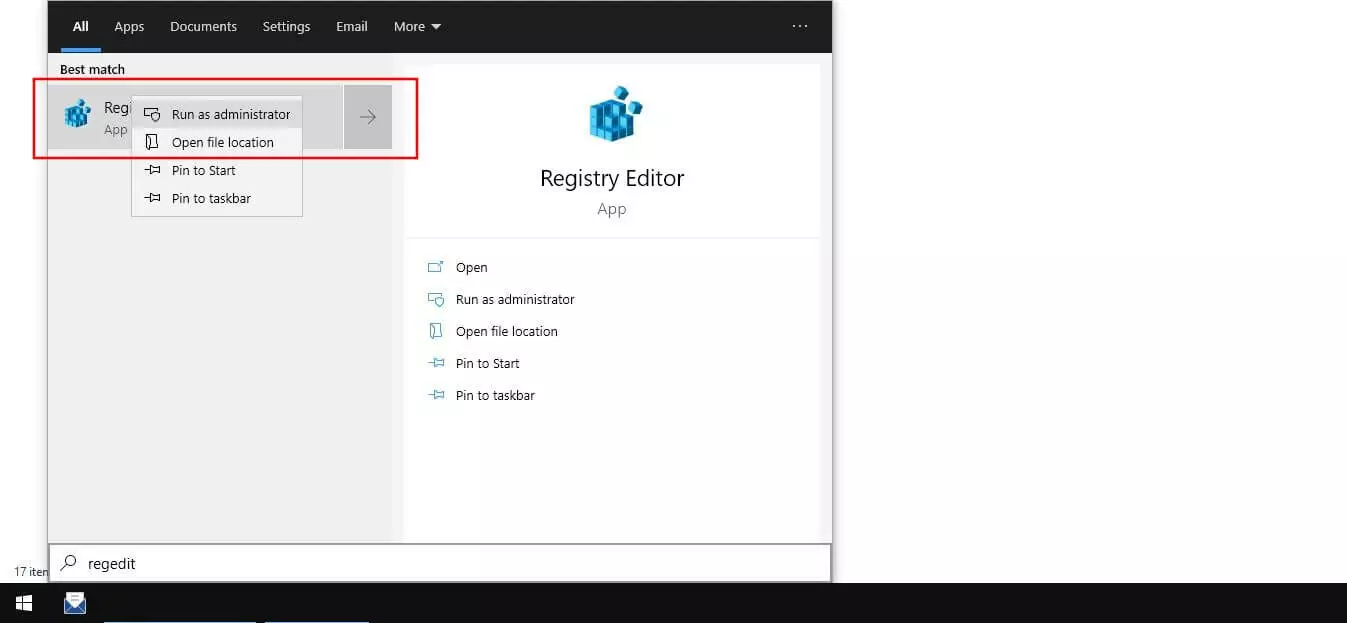The width and height of the screenshot is (1347, 623).
Task: Click the shield icon in context menu
Action: 153,115
